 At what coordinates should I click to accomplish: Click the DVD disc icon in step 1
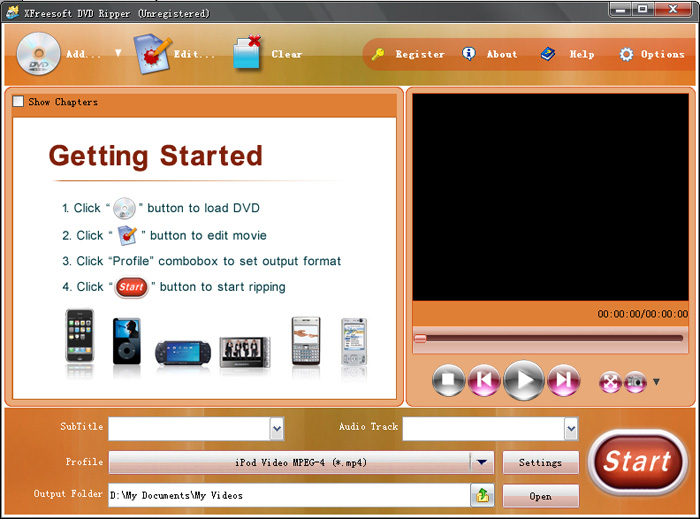click(x=124, y=208)
